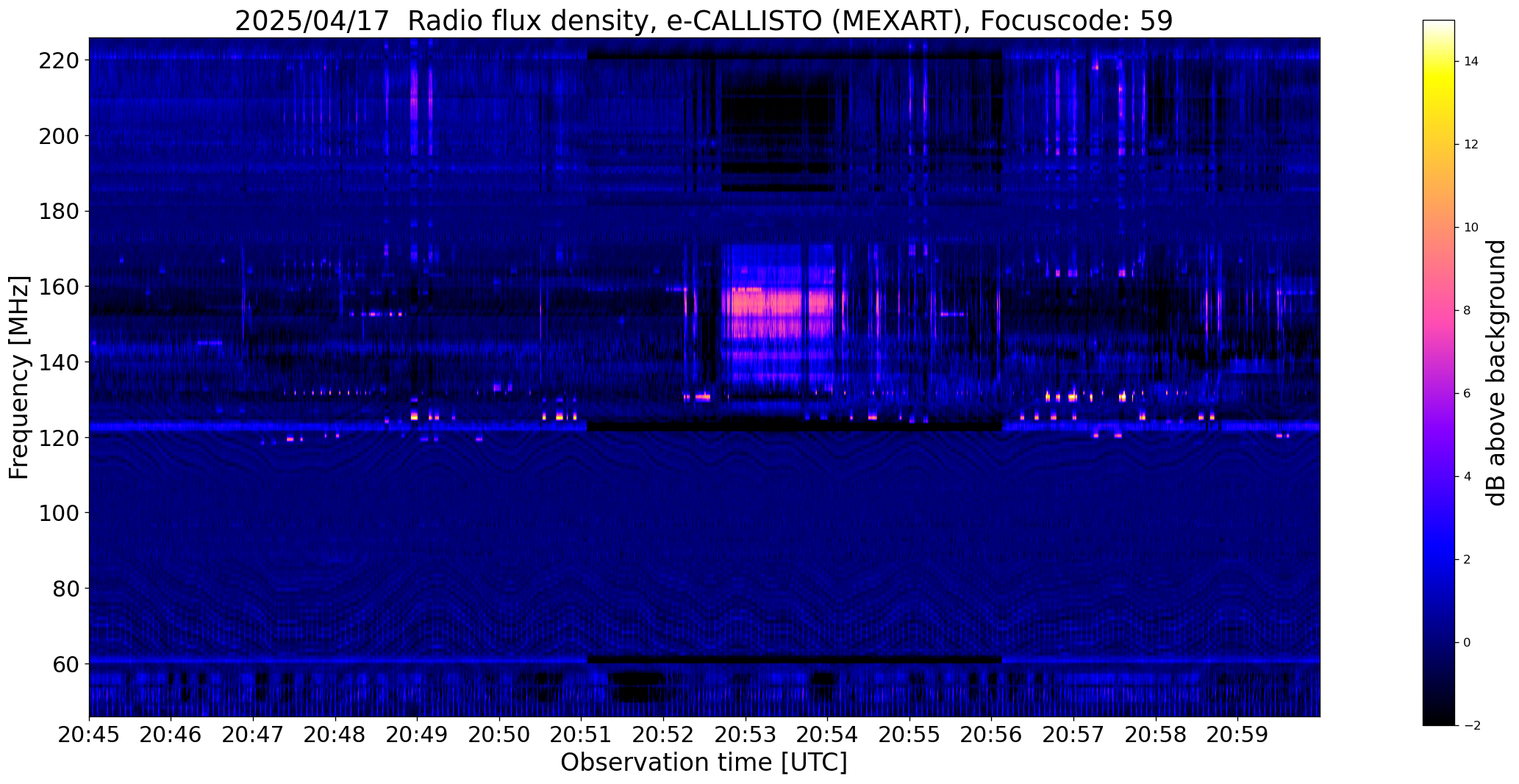Click the 100 frequency tick label
The width and height of the screenshot is (1519, 784).
[60, 513]
